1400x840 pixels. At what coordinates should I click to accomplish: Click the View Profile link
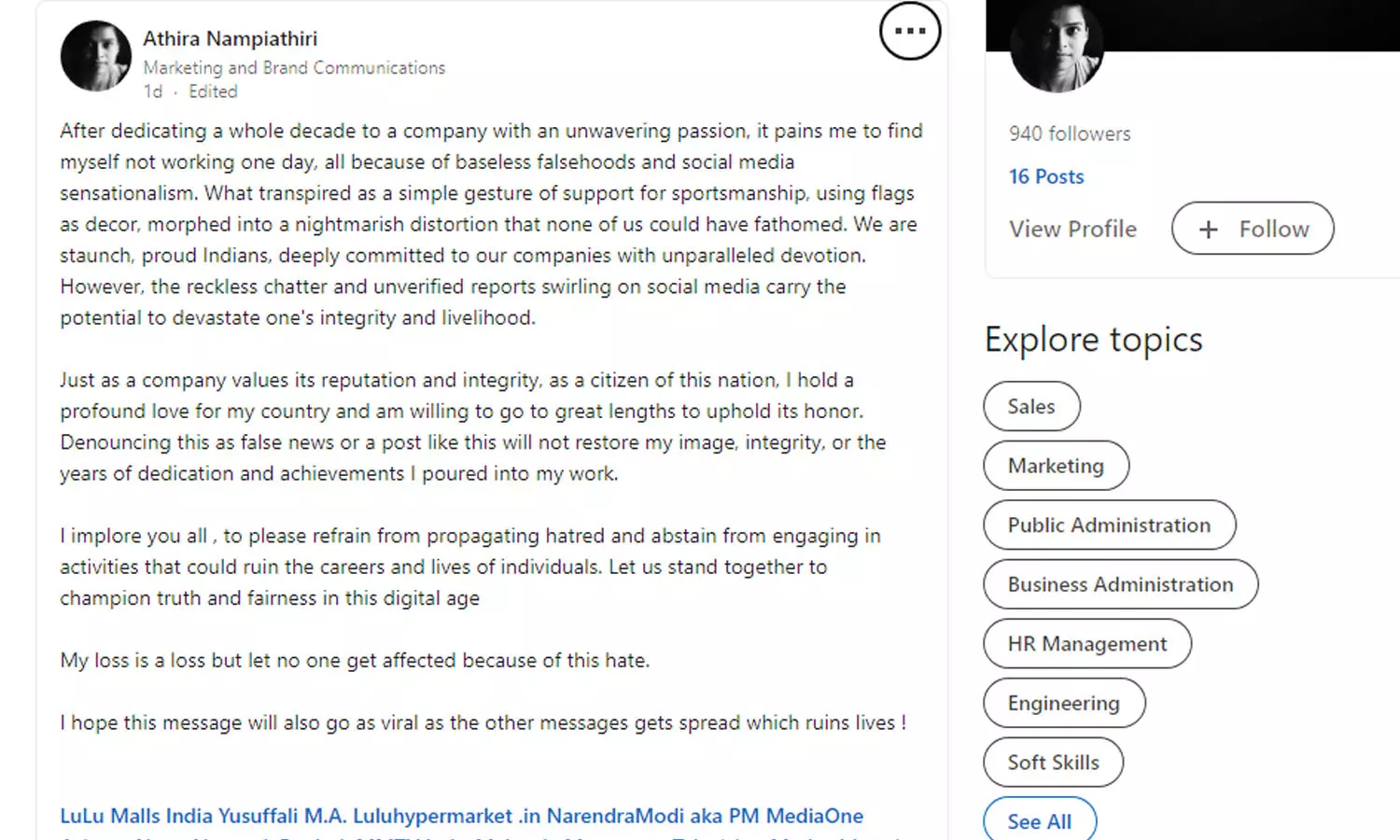click(x=1072, y=229)
